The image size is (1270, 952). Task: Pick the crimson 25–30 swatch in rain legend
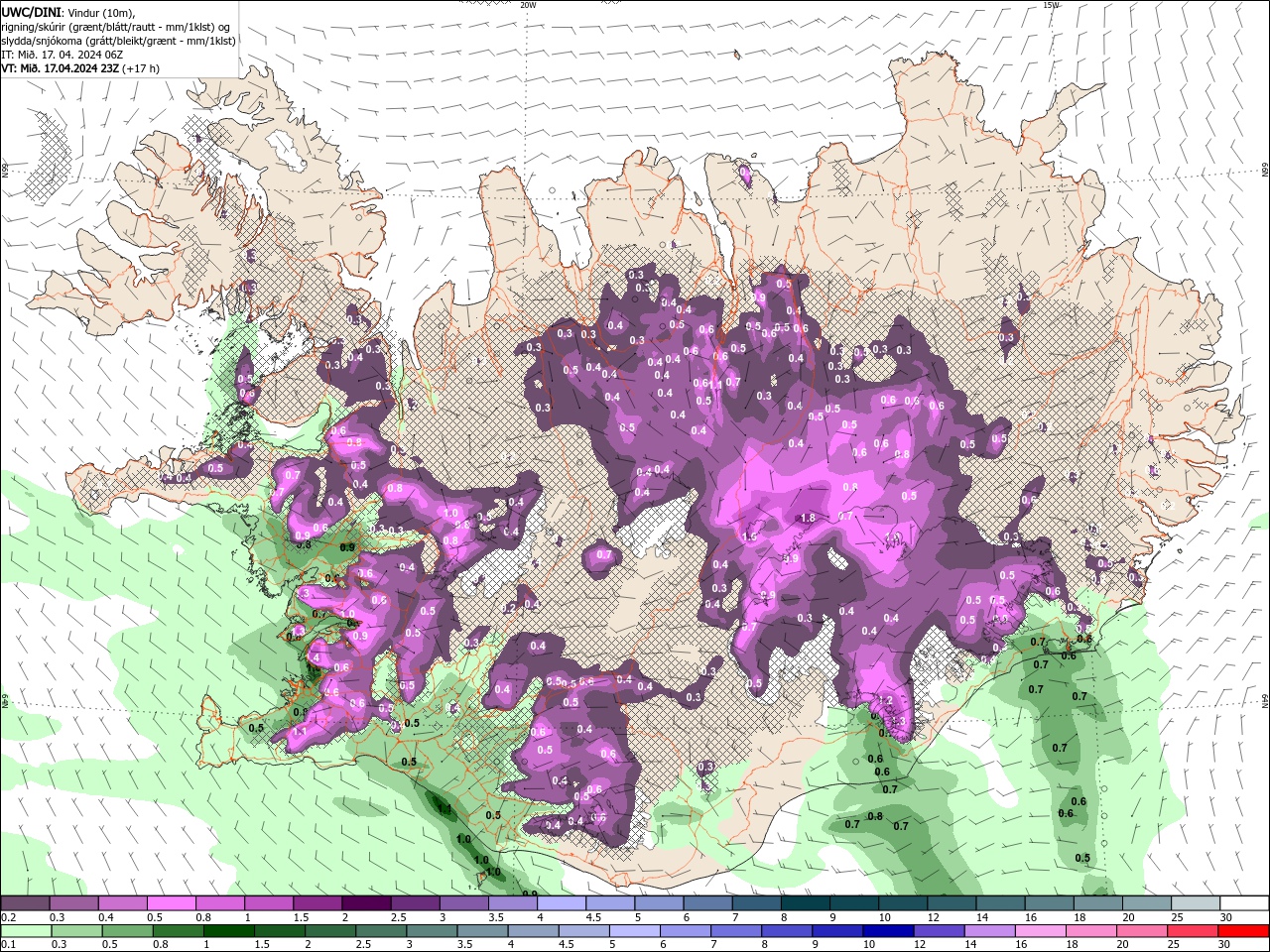click(x=1194, y=931)
